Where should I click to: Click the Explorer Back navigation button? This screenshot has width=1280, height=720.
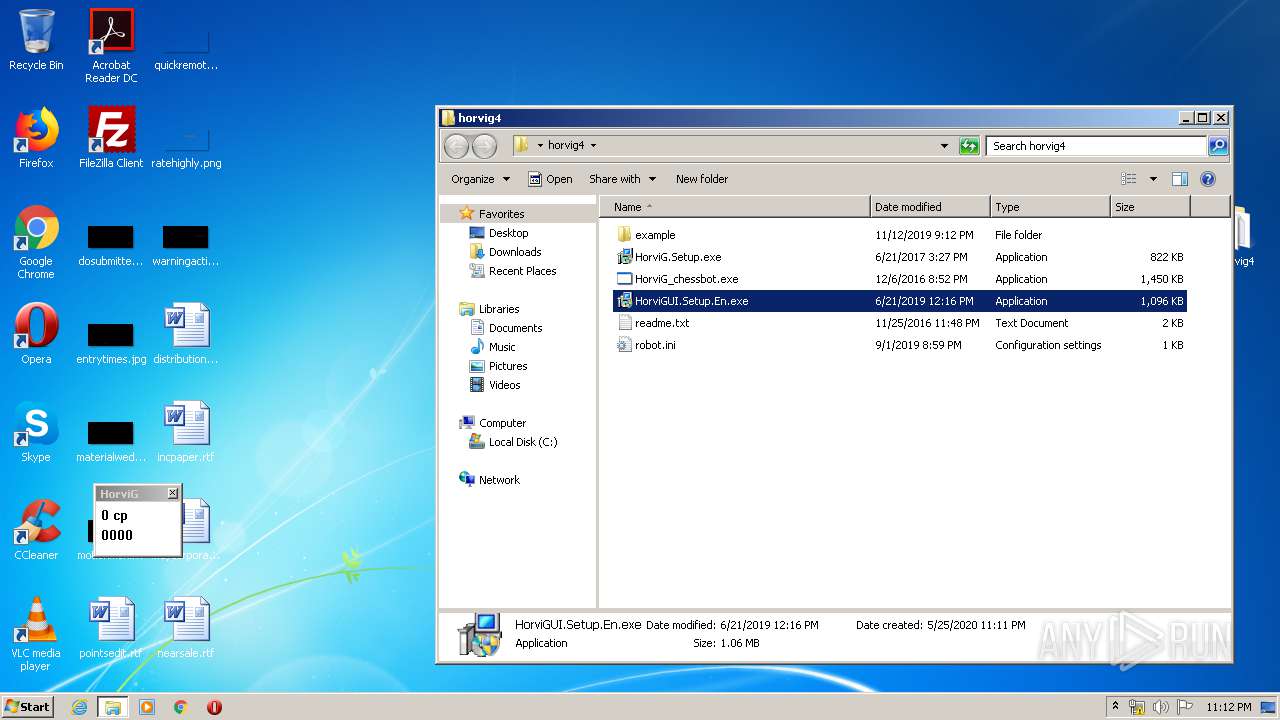pos(456,146)
